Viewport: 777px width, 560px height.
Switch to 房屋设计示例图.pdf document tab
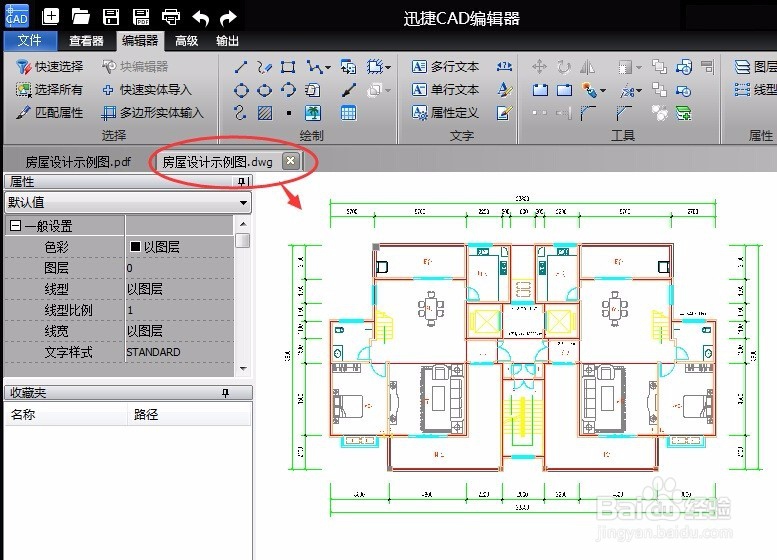pos(78,162)
